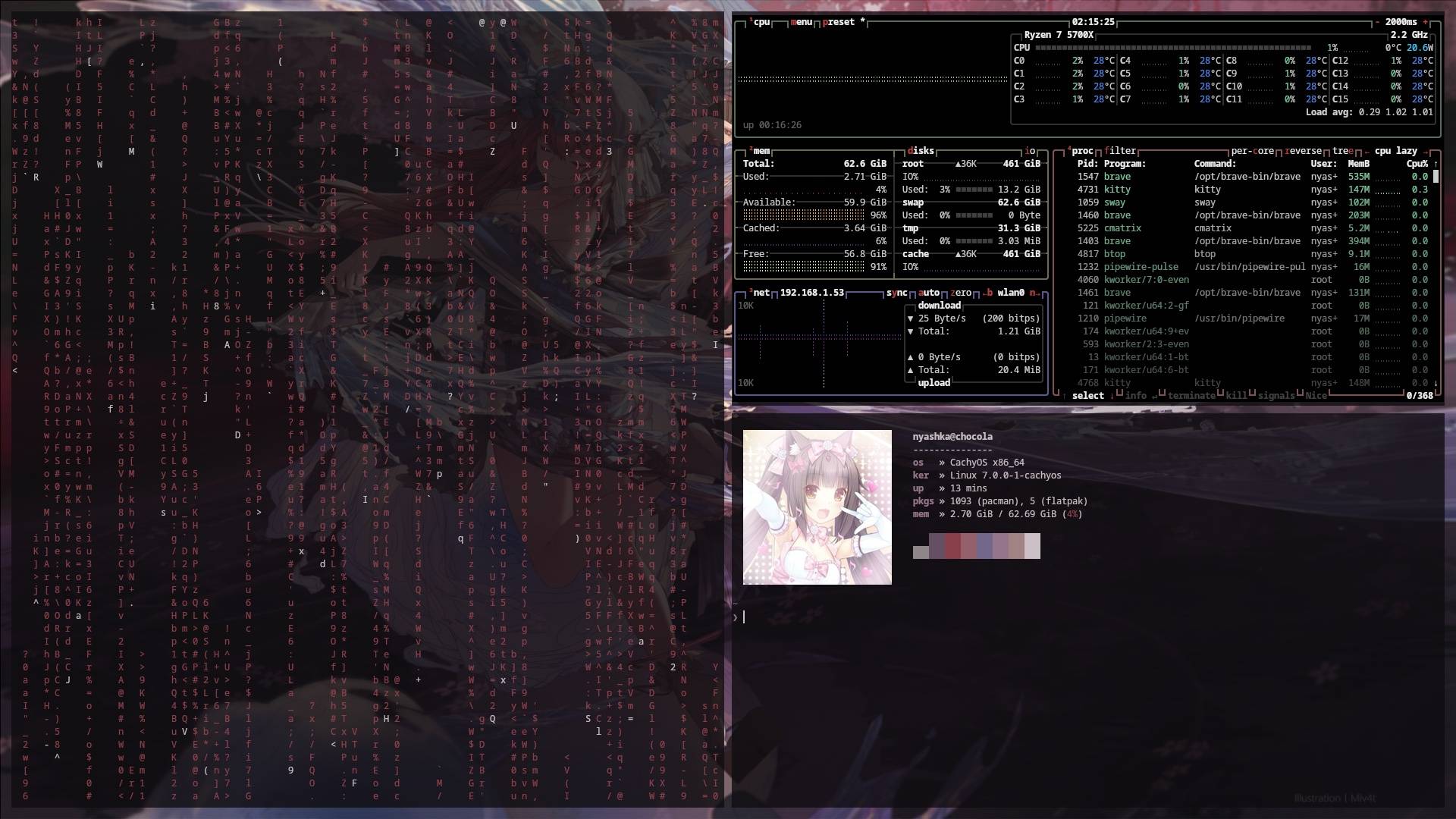Screen dimensions: 1456x819
Task: Click the cpu lazy sort mode label
Action: (1396, 151)
